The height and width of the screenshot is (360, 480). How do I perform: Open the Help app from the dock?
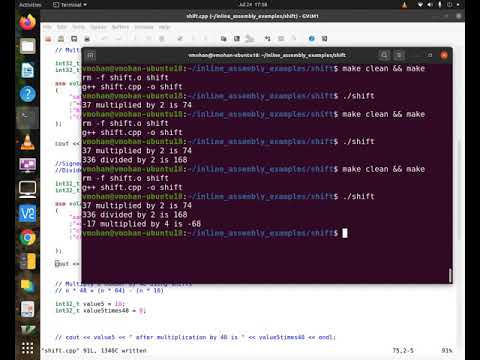pos(27,94)
